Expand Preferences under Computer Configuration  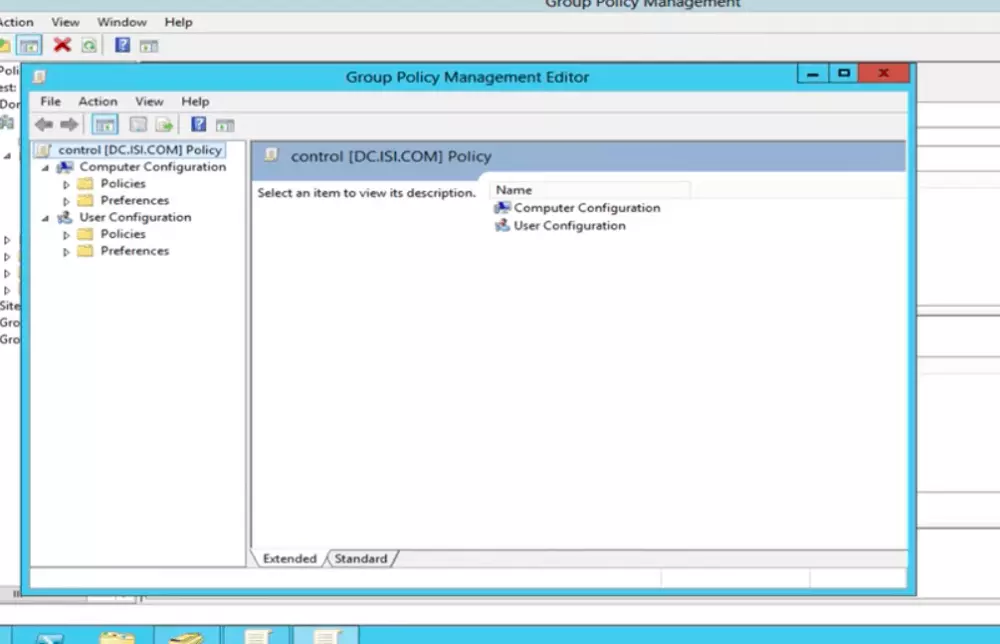tap(66, 201)
